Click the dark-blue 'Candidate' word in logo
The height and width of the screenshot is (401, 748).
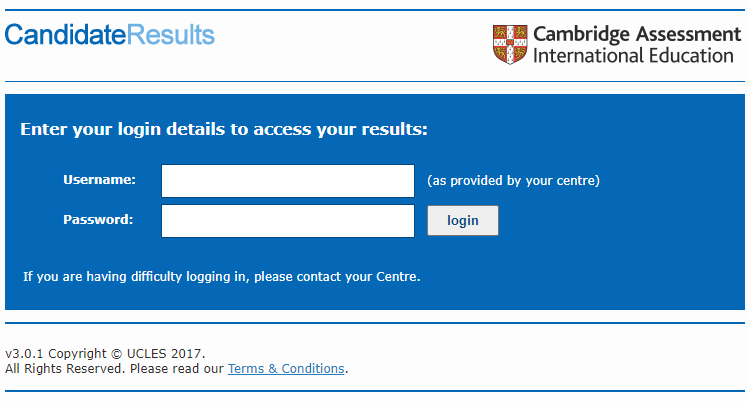click(66, 35)
